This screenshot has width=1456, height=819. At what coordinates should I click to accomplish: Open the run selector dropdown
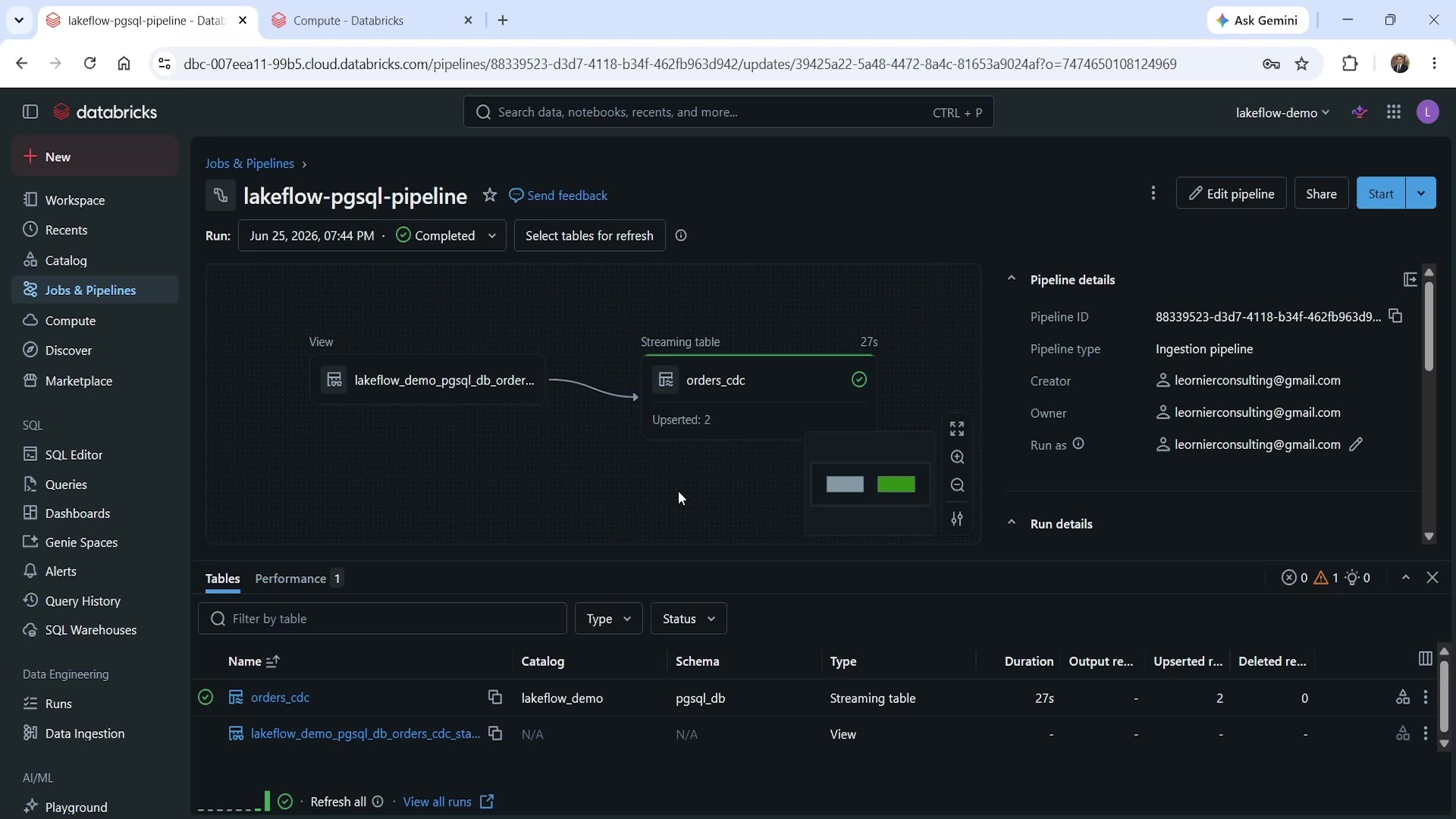(x=372, y=236)
